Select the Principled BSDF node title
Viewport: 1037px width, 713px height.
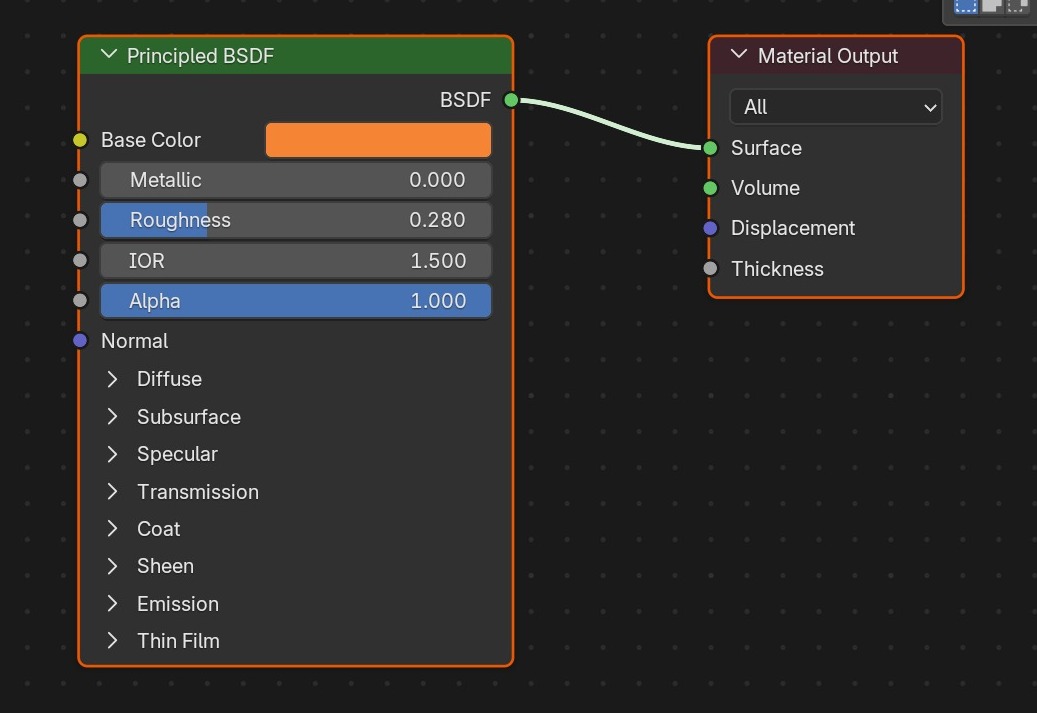click(200, 56)
